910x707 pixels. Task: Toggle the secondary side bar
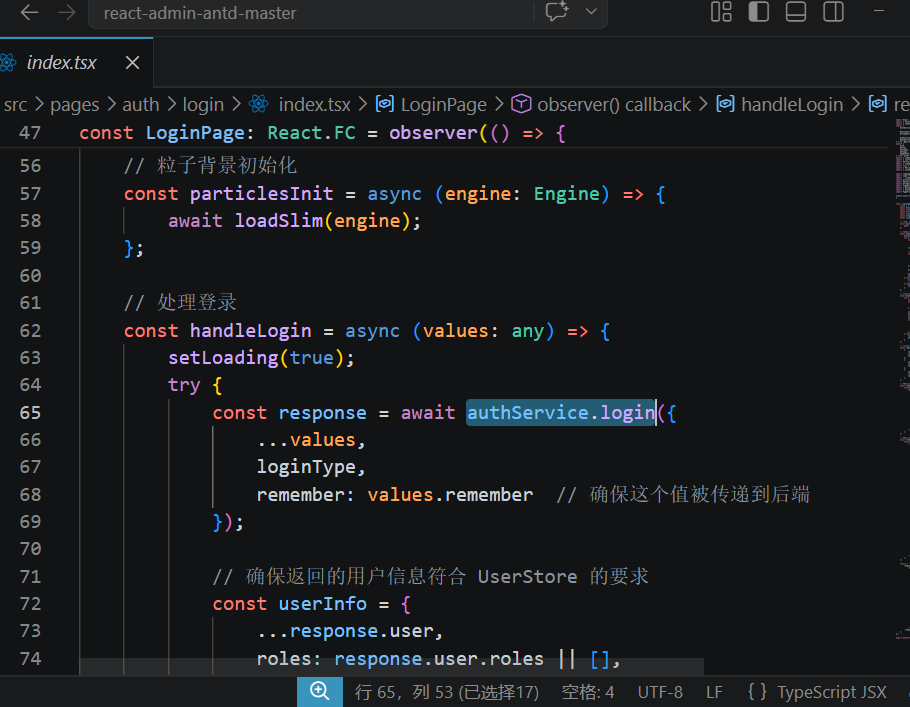click(x=833, y=12)
